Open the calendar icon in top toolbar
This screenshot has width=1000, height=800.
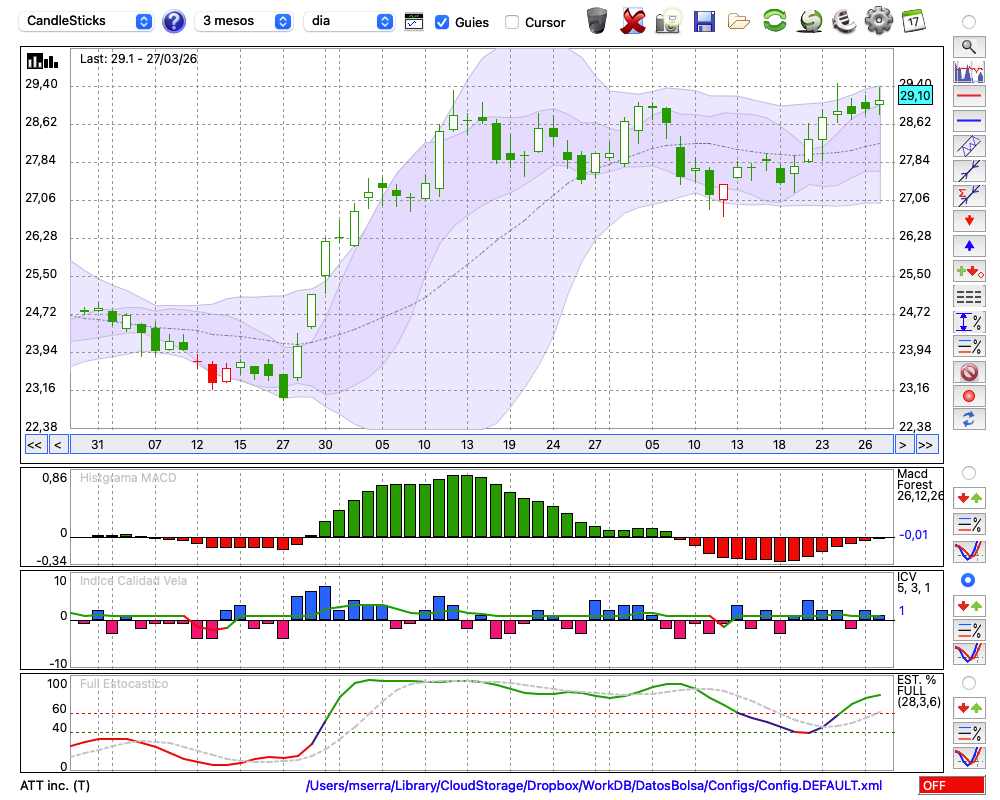pyautogui.click(x=912, y=21)
